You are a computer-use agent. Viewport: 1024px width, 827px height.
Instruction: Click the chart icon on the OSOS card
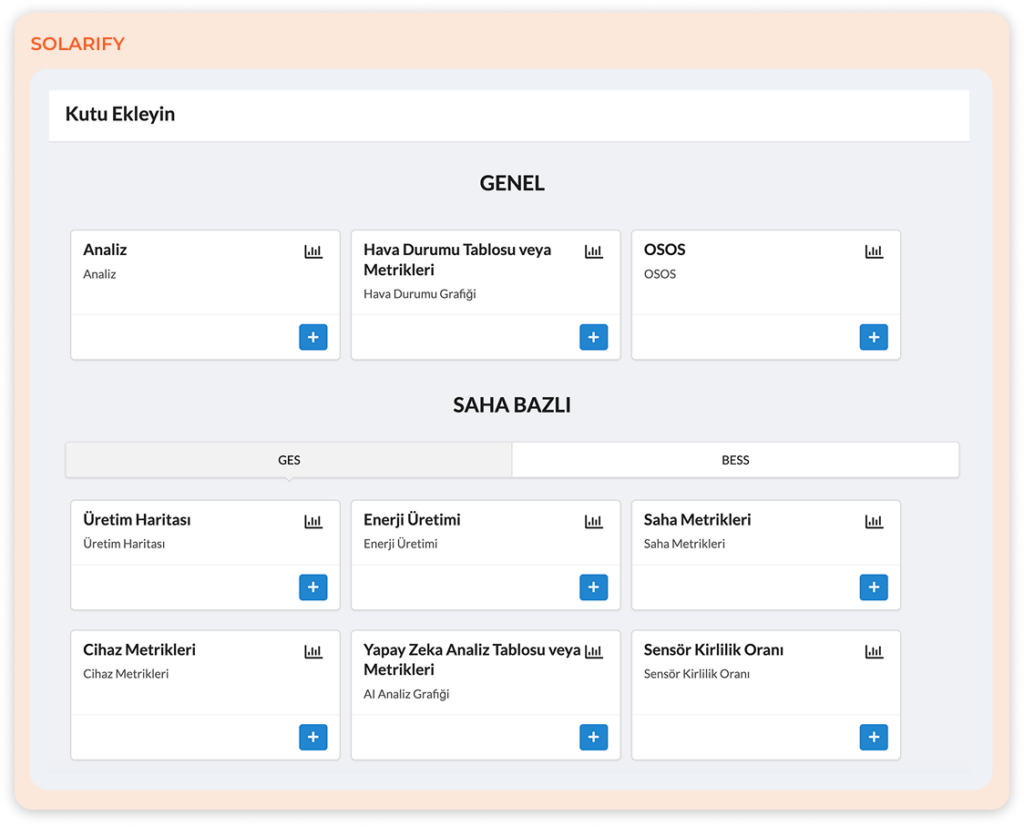point(873,251)
